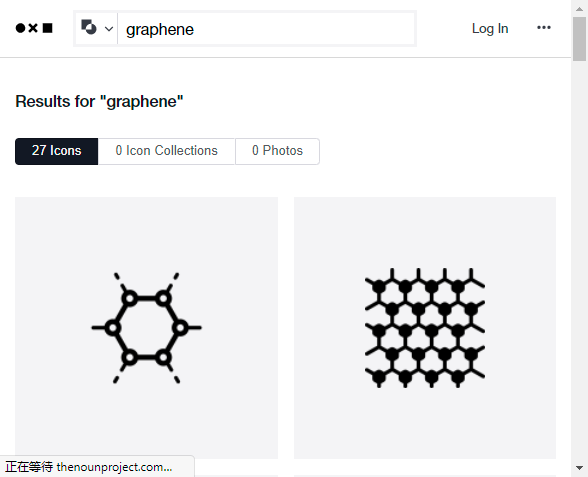Click the square shape in the logo
Screen dimensions: 588x477
(48, 28)
